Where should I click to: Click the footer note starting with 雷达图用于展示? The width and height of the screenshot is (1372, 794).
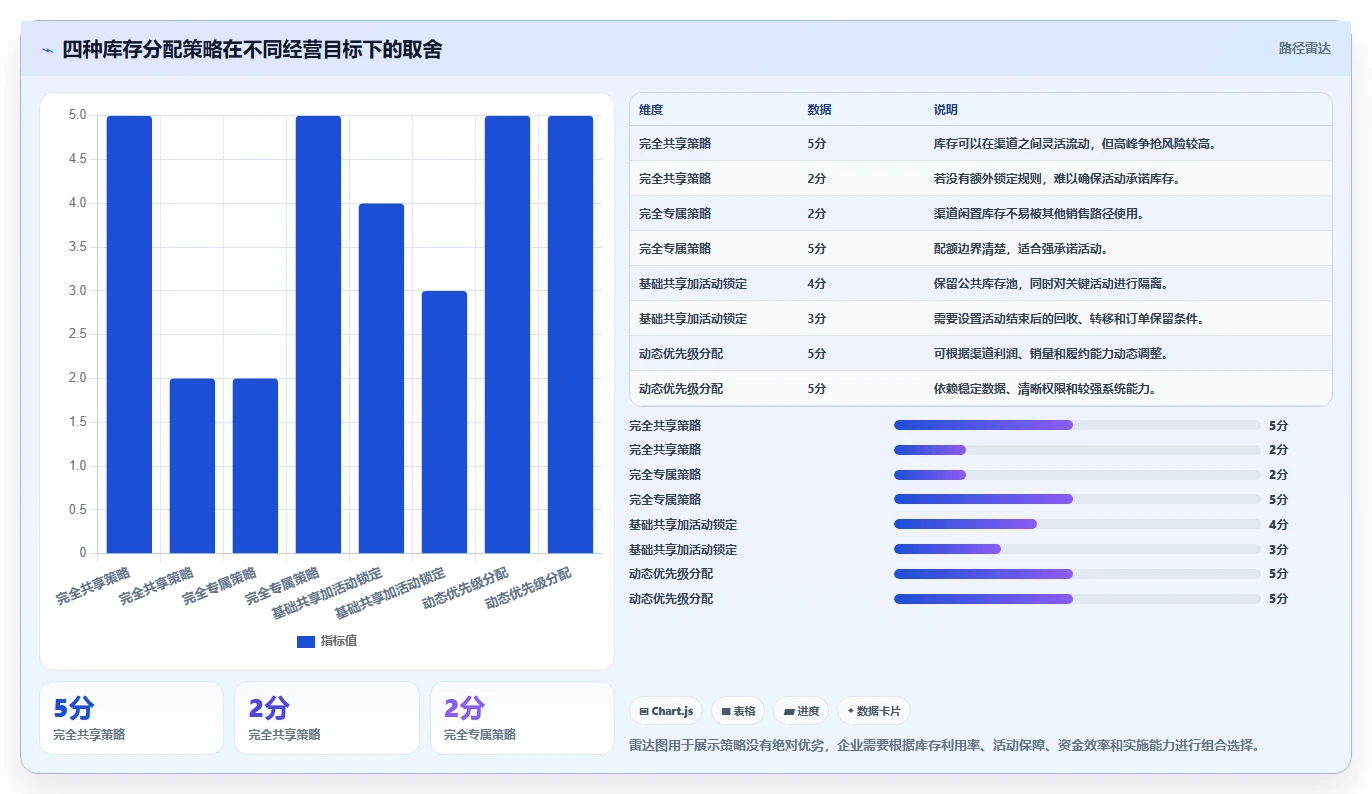tap(944, 746)
